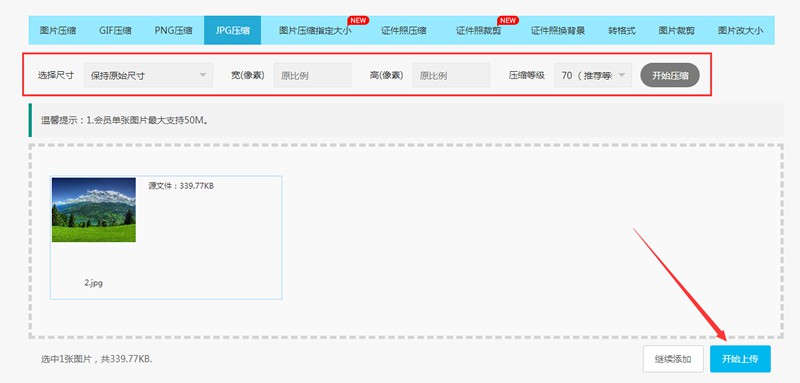
Task: Switch to the GIF压缩 tab
Action: pos(115,31)
